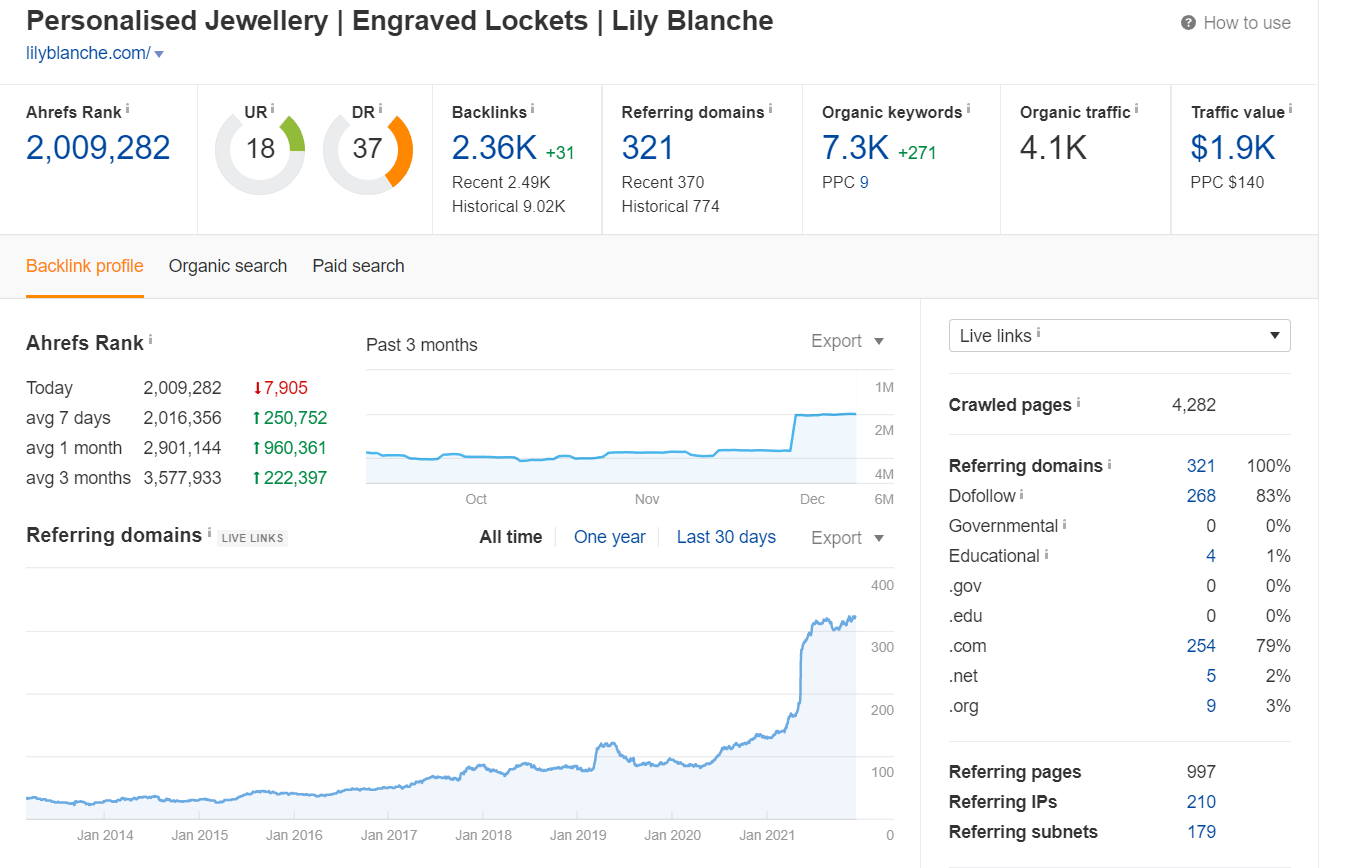Open the $1.9K traffic value

click(x=1233, y=148)
